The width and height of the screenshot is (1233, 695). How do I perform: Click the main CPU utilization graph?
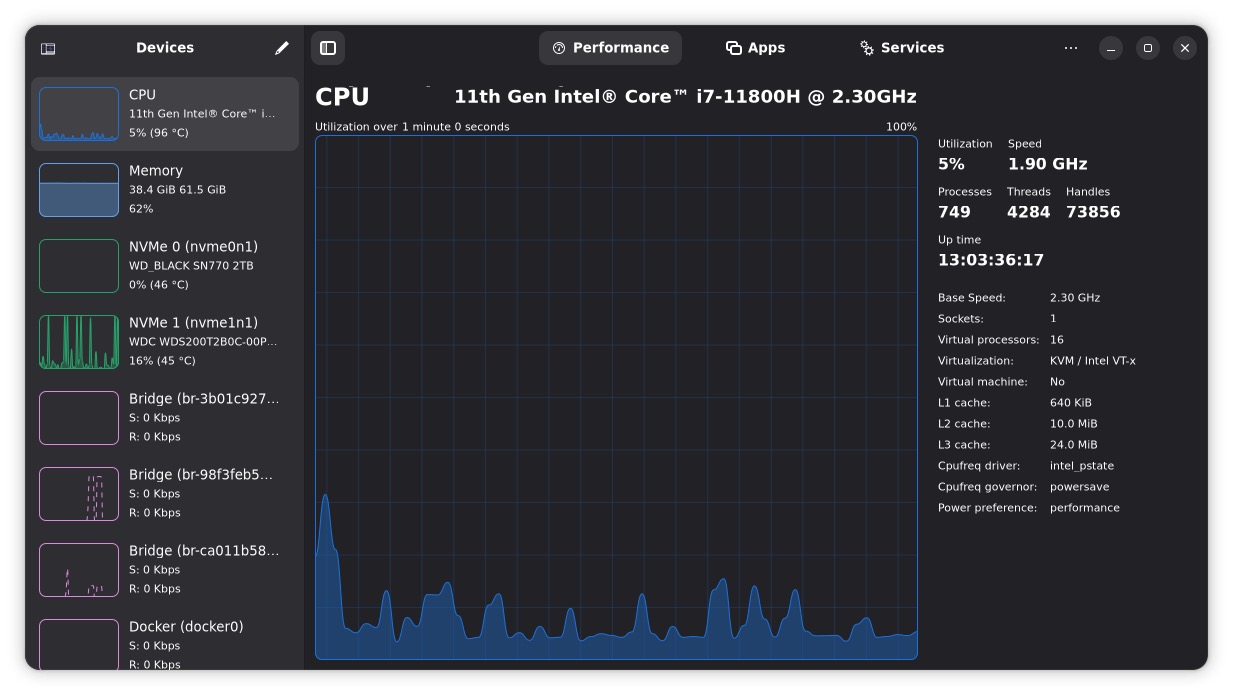click(x=616, y=398)
